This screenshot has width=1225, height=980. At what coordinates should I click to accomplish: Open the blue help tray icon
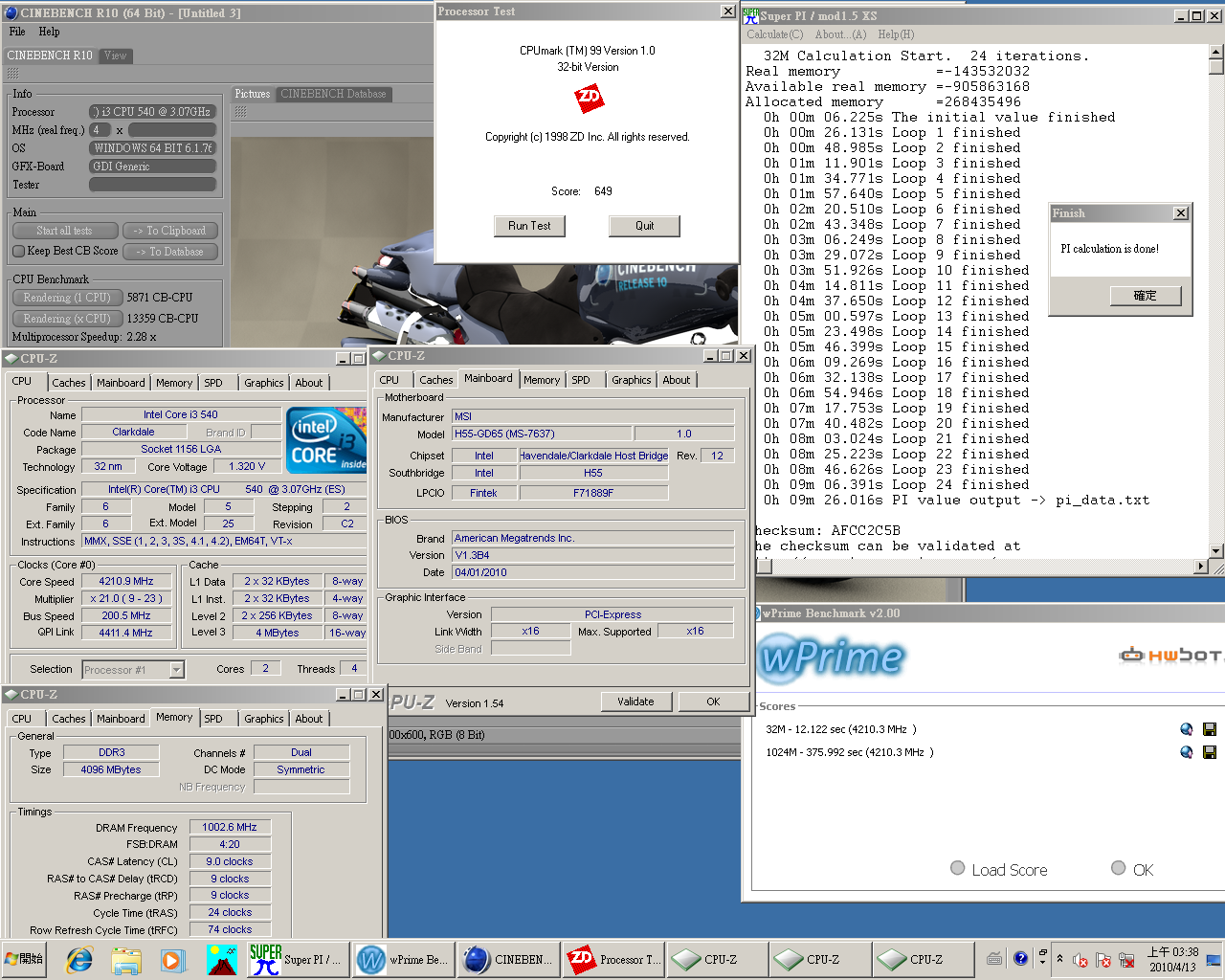point(1020,958)
